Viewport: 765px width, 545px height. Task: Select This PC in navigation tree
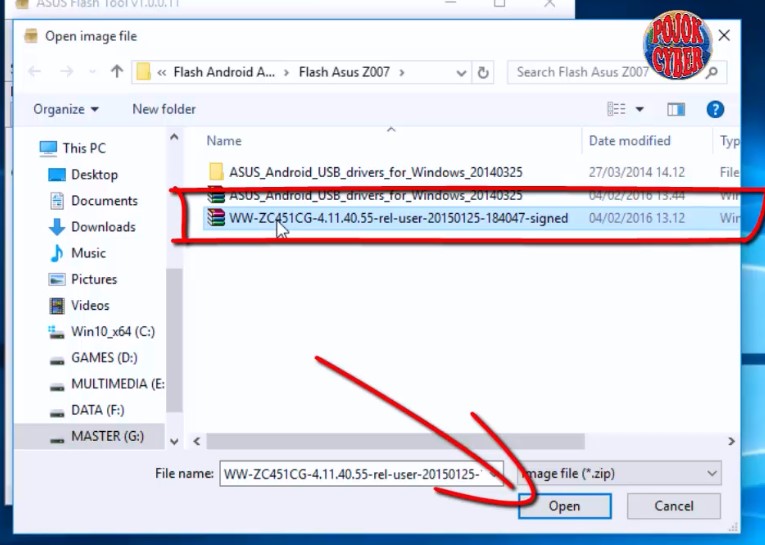84,148
